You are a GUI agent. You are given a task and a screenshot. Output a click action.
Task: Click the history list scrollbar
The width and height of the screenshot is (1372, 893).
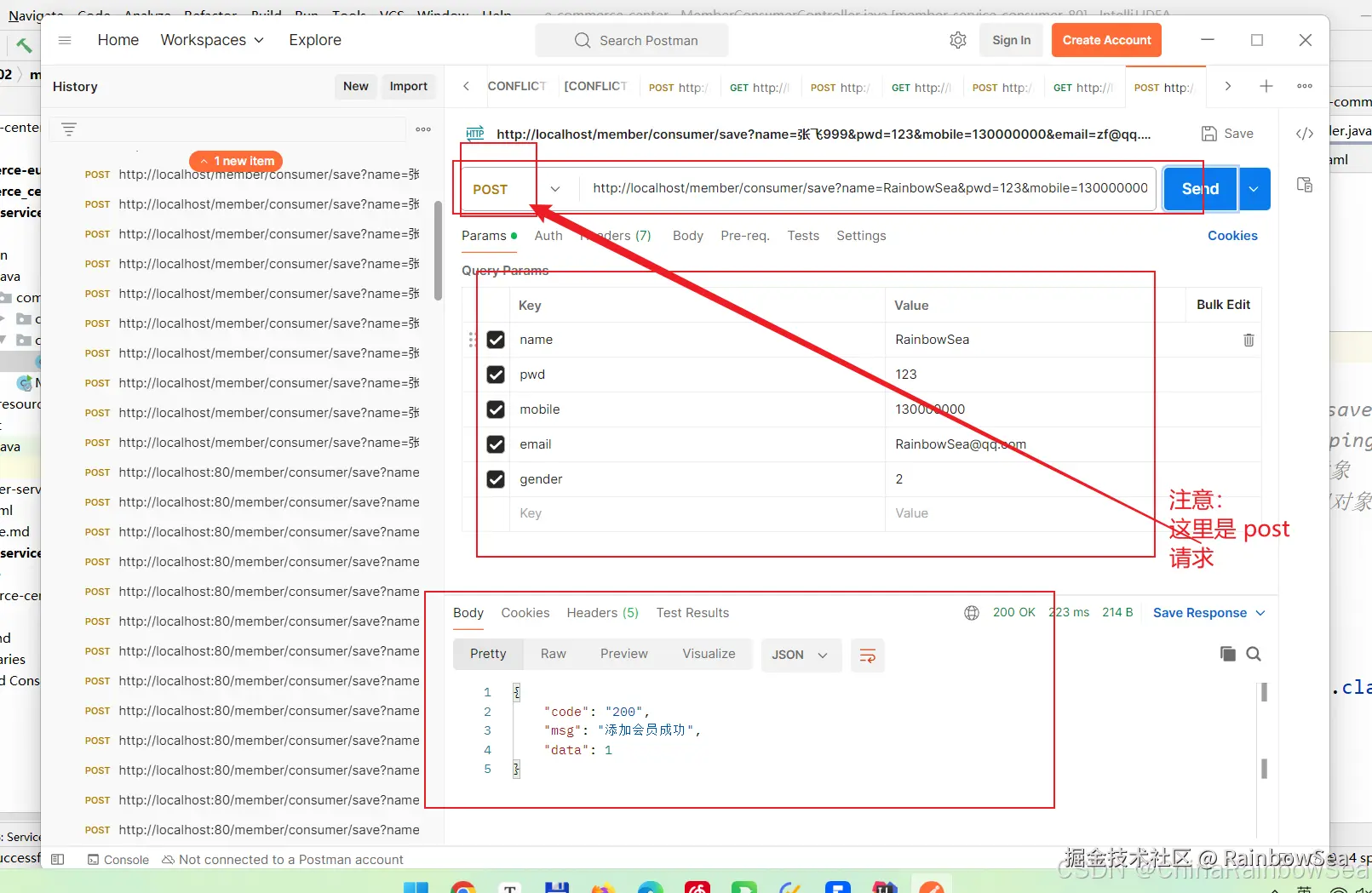click(438, 250)
